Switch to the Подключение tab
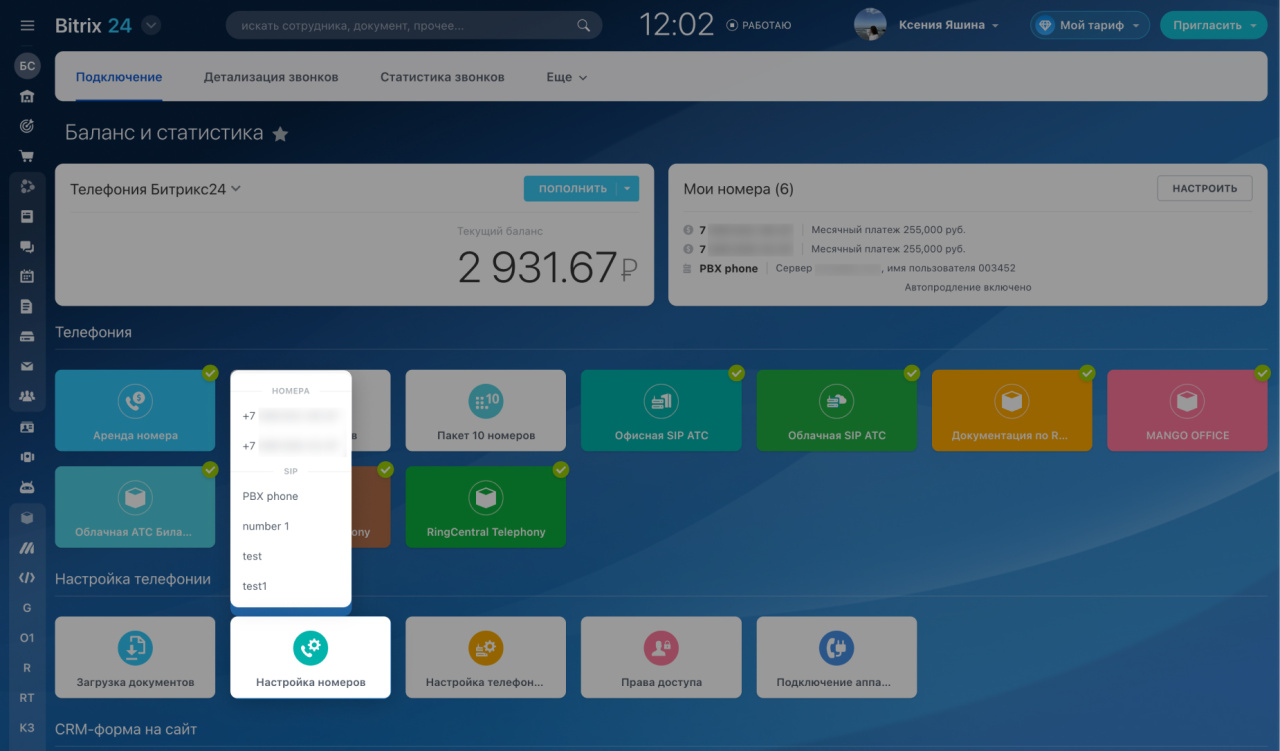 (x=119, y=77)
